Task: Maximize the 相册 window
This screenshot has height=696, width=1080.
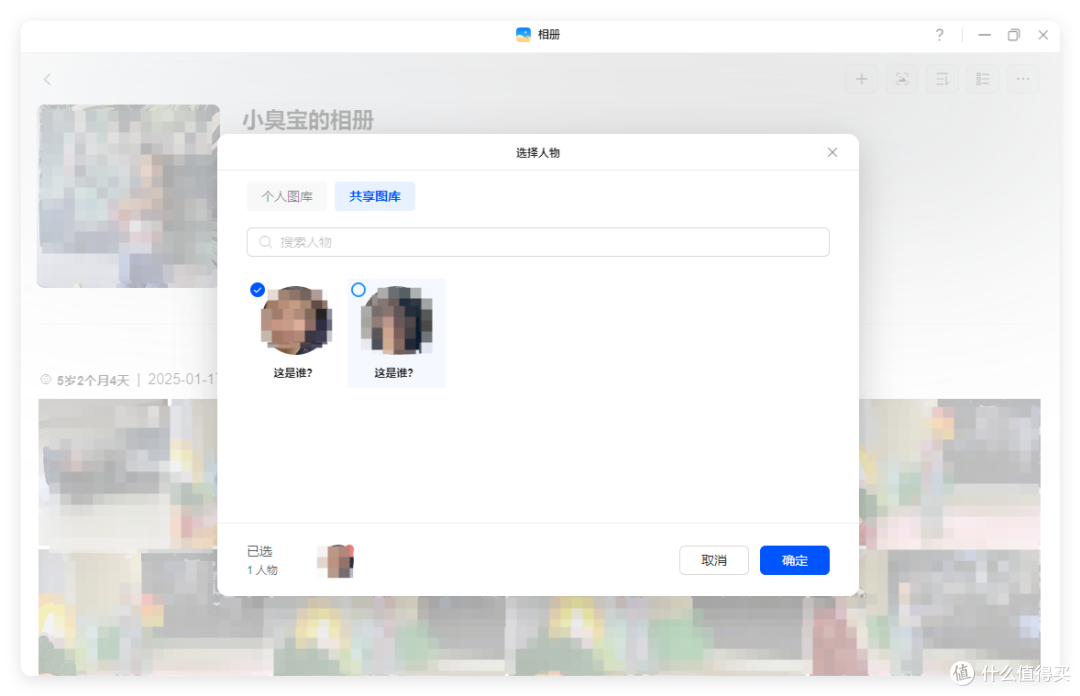Action: tap(1014, 34)
